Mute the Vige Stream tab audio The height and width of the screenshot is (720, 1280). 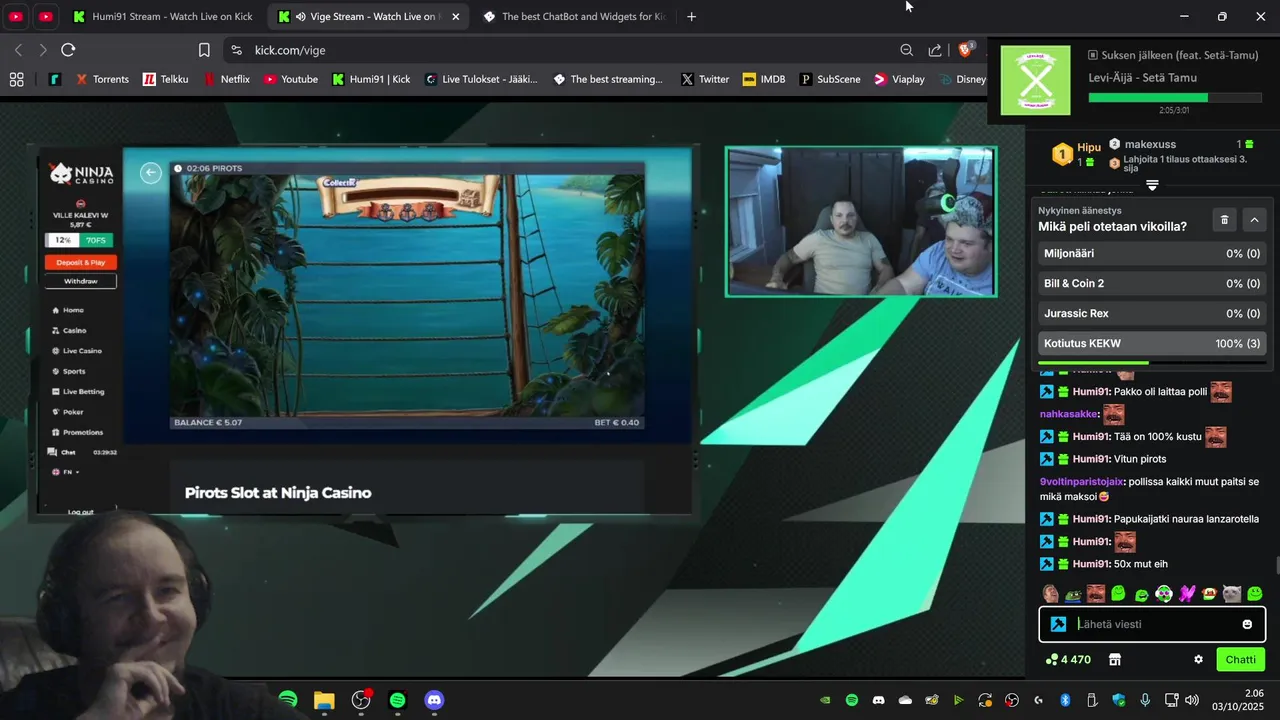click(x=300, y=17)
